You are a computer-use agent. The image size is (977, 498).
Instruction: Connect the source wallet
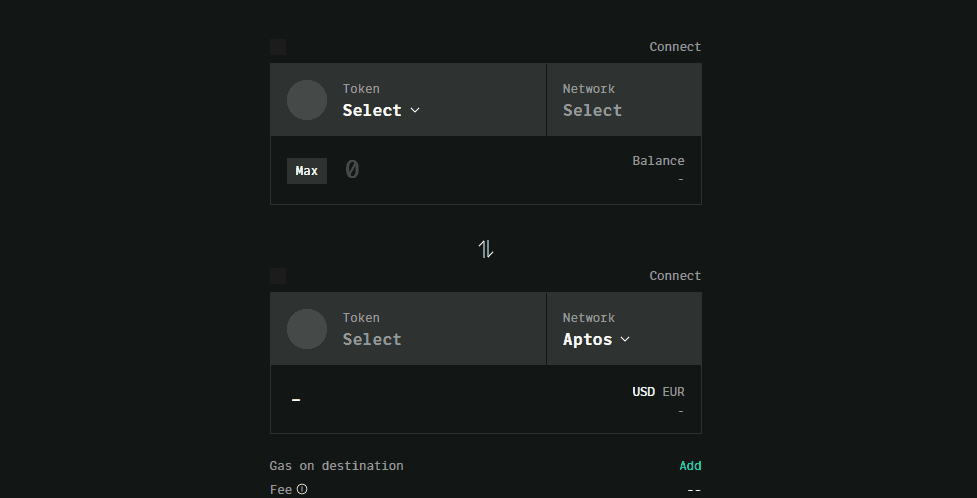click(x=675, y=47)
